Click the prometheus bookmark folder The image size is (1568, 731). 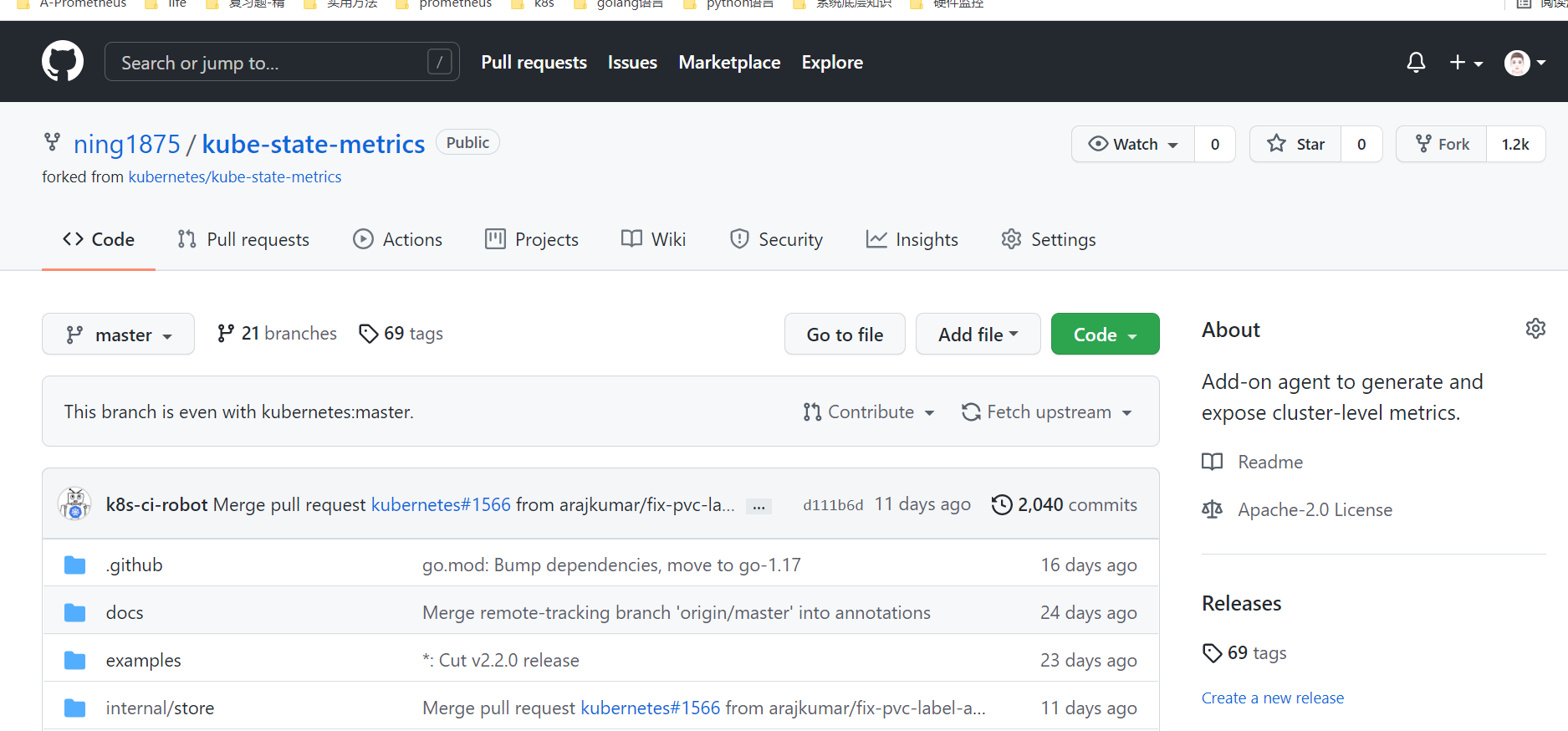444,4
